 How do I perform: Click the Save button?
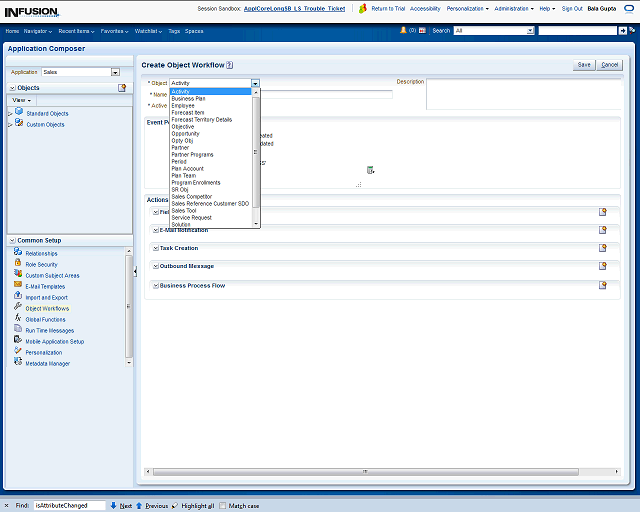pos(584,64)
